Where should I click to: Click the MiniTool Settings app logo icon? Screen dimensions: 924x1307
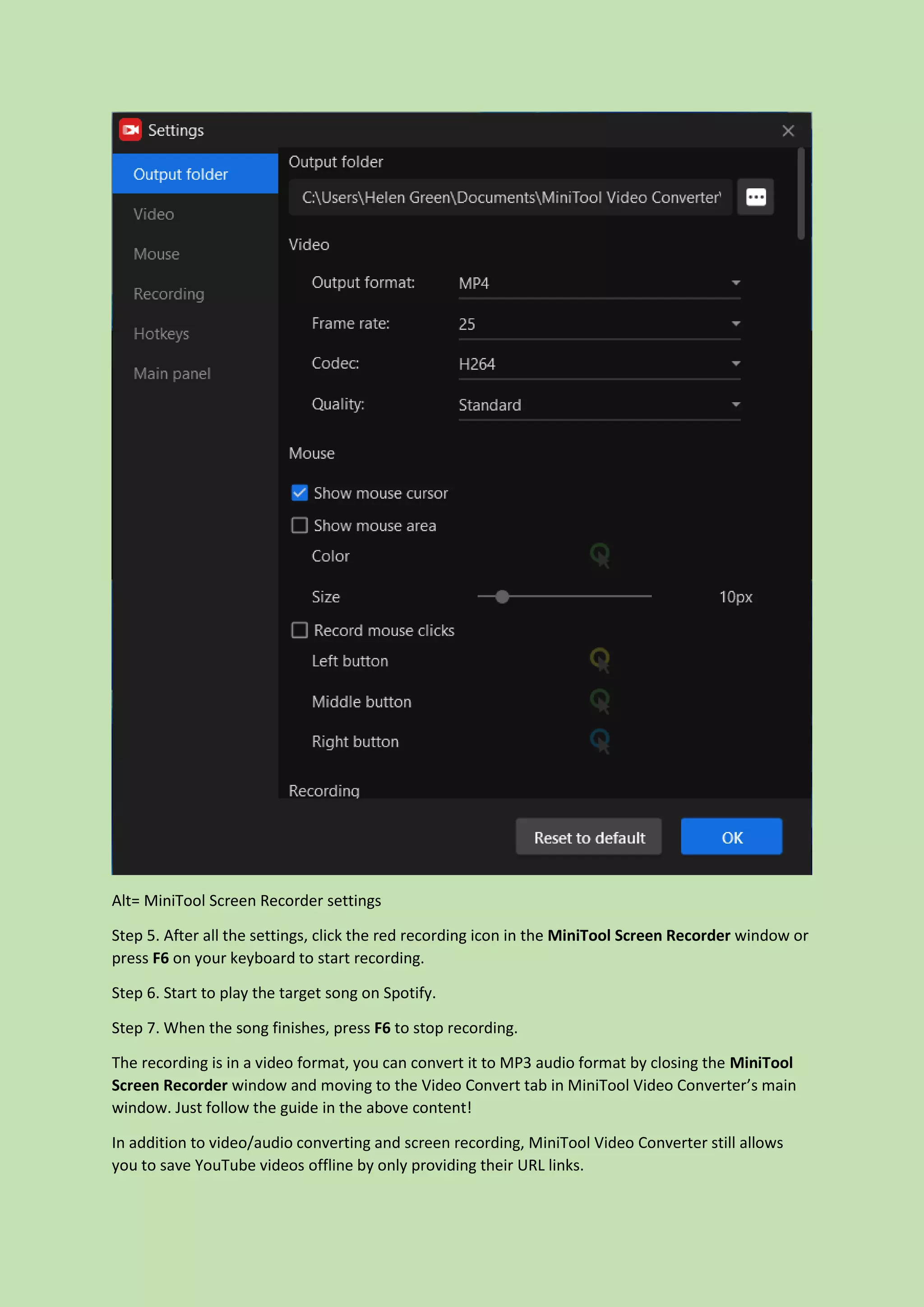pyautogui.click(x=130, y=130)
